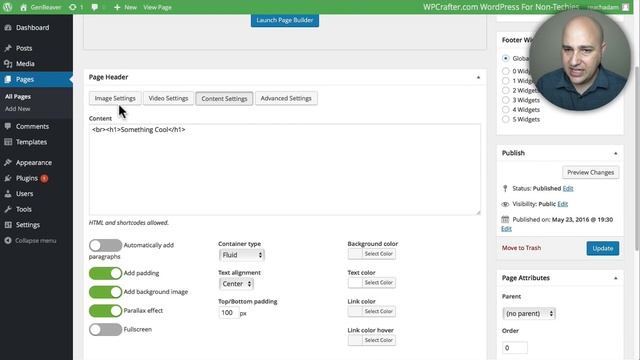
Task: Click the Comments speech bubble sidebar icon
Action: pyautogui.click(x=8, y=126)
